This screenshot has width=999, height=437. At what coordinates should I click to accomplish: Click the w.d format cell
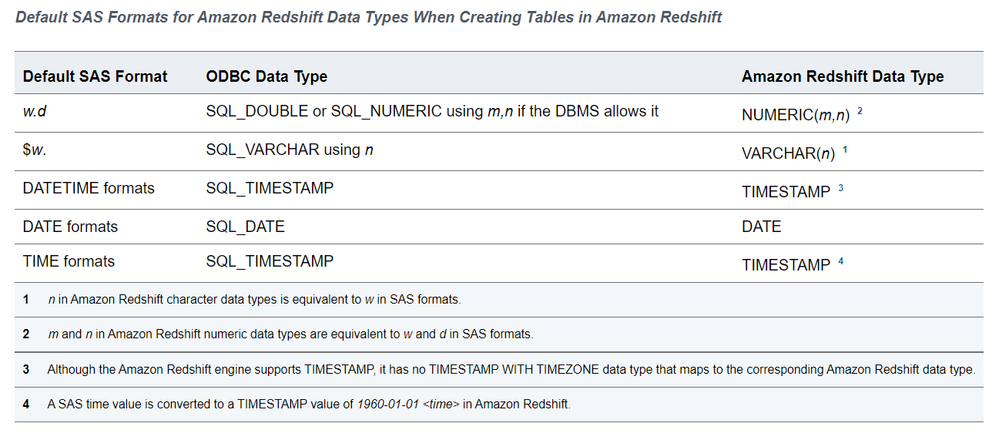(36, 111)
